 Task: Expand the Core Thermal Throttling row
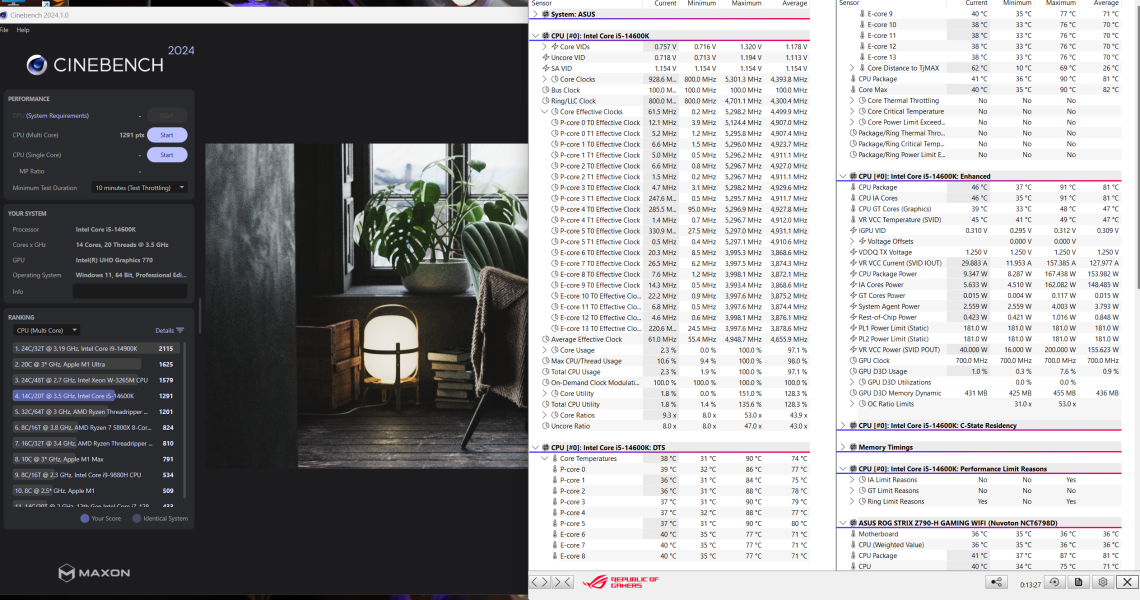click(852, 100)
